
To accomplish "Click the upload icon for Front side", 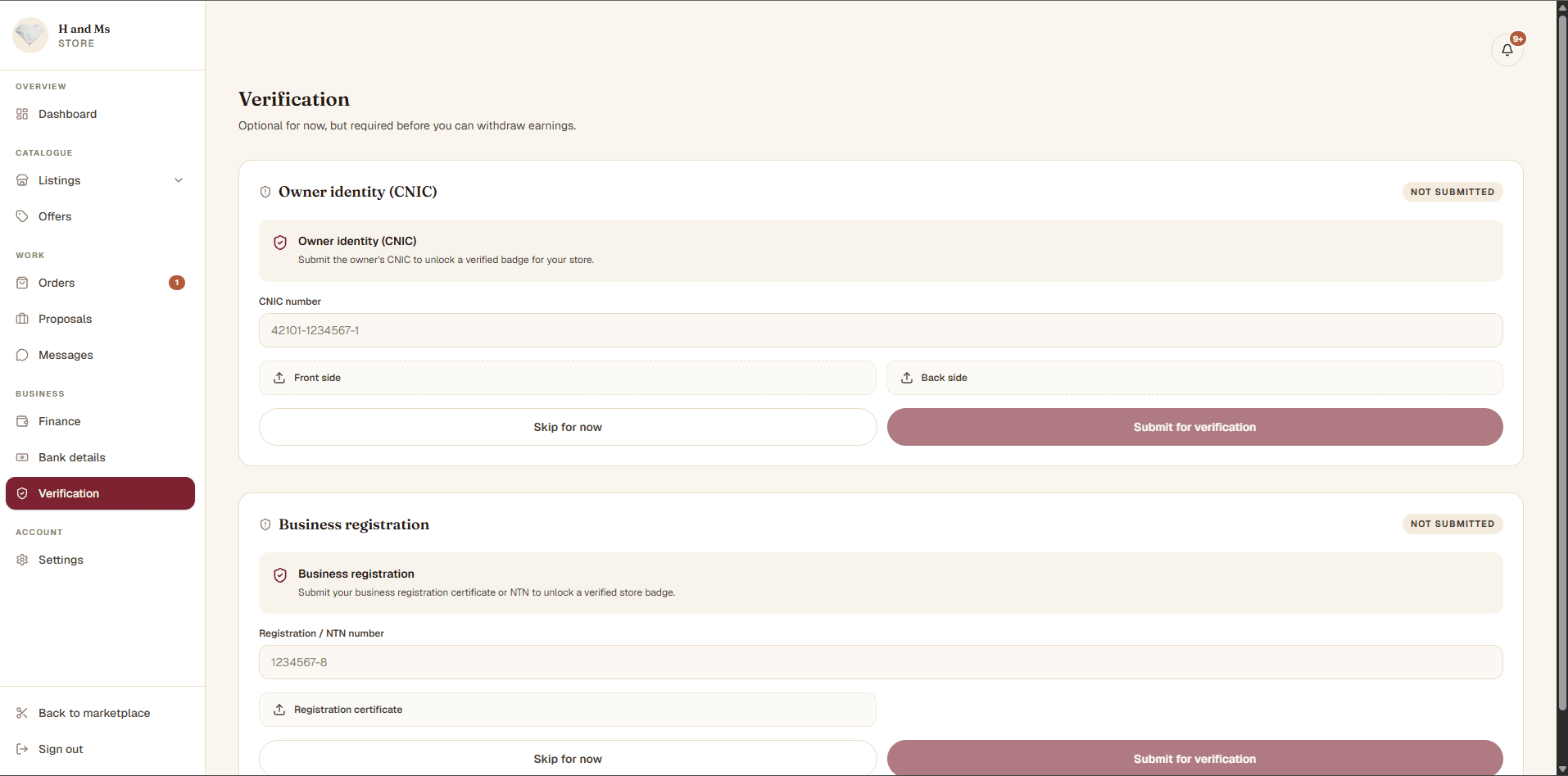I will 279,378.
